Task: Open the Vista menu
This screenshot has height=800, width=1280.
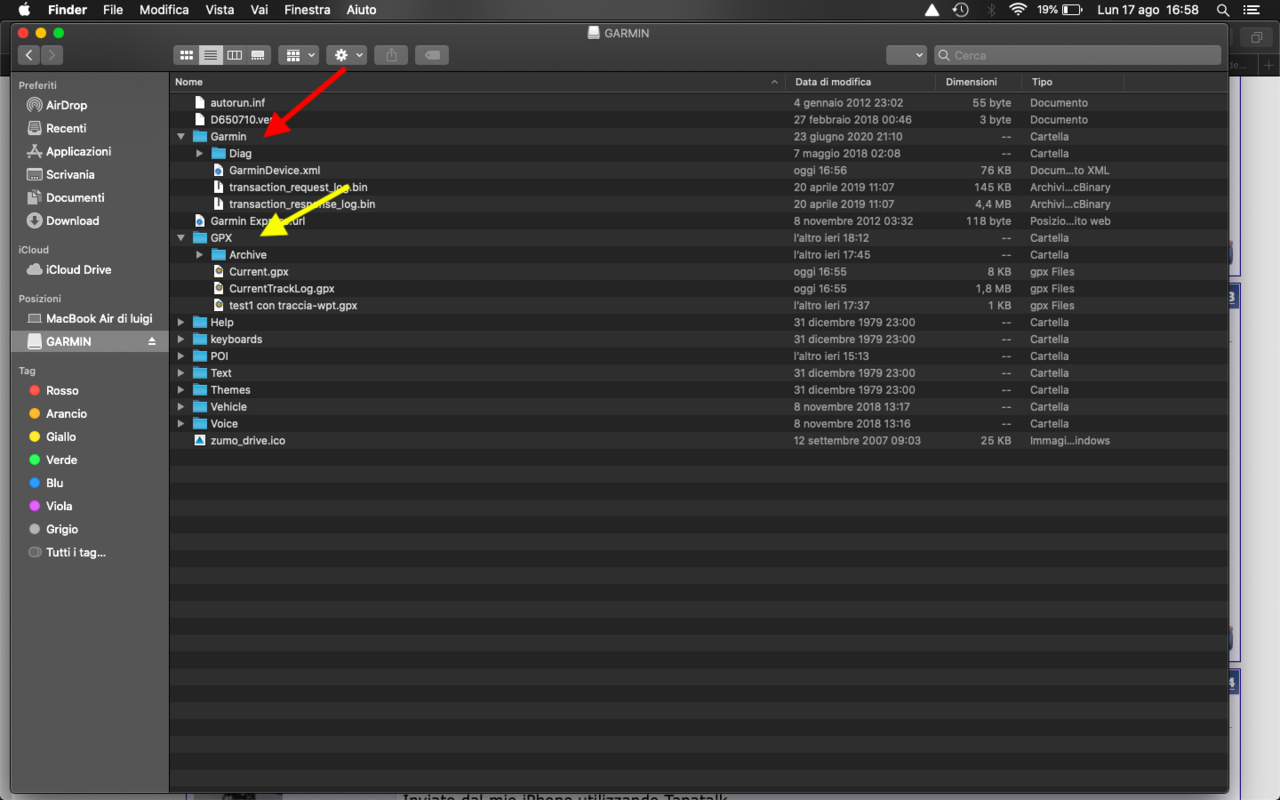Action: pos(220,10)
